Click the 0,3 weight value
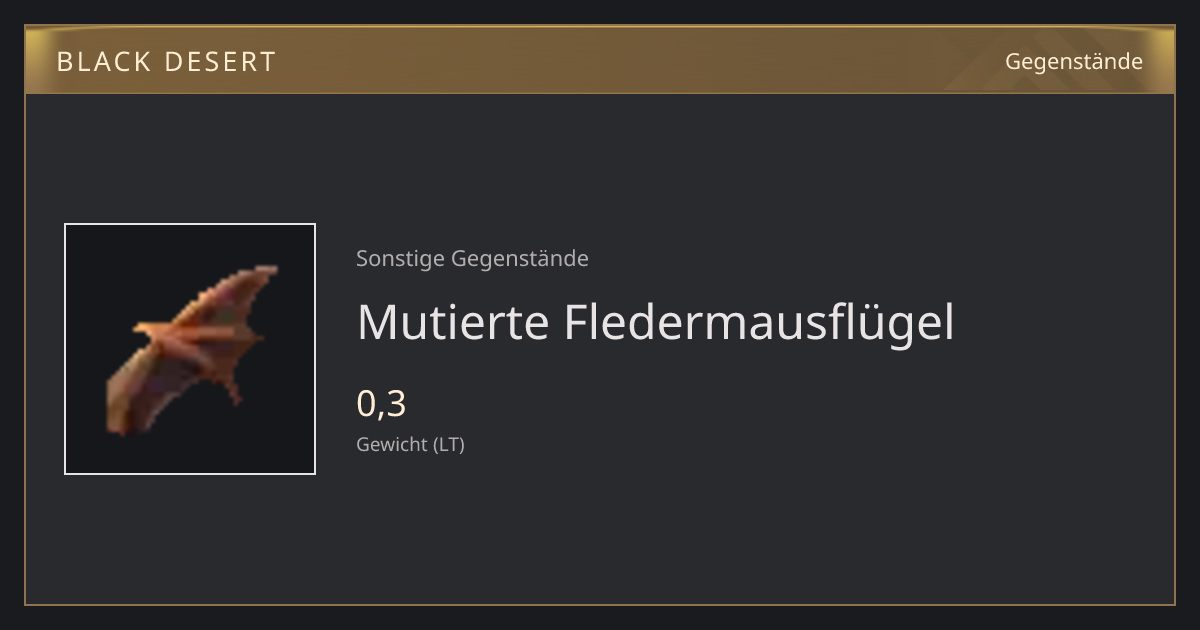The image size is (1200, 630). [381, 404]
